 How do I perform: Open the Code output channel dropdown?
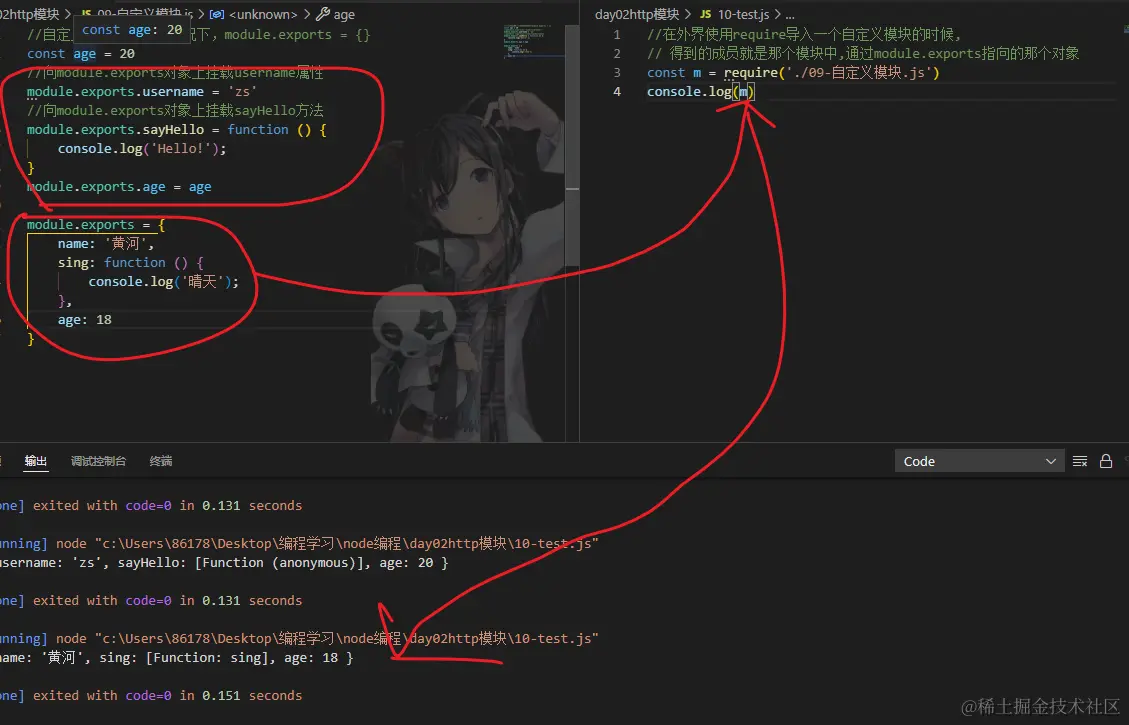tap(978, 461)
